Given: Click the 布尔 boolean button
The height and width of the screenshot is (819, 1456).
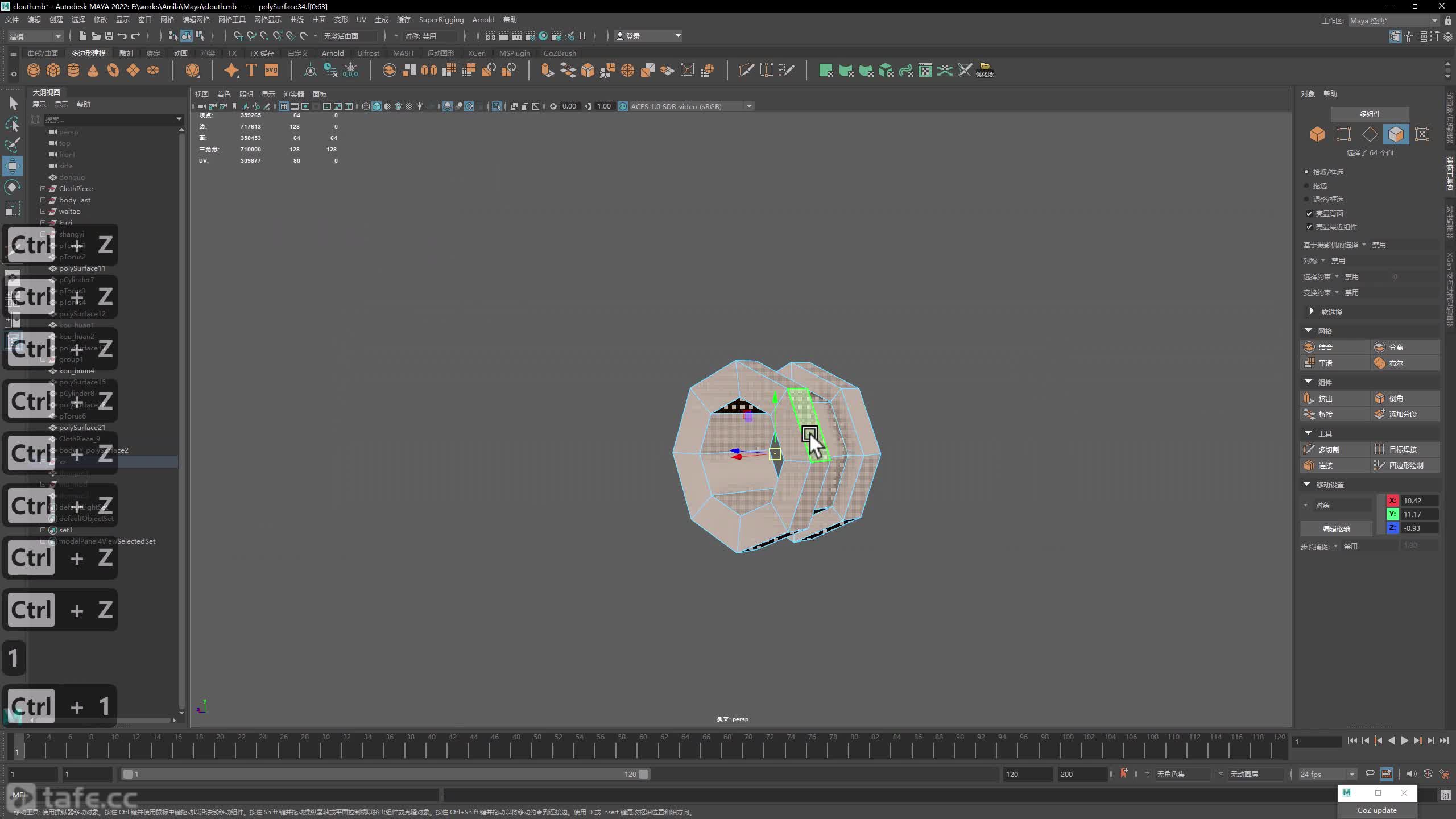Looking at the screenshot, I should (x=1405, y=363).
